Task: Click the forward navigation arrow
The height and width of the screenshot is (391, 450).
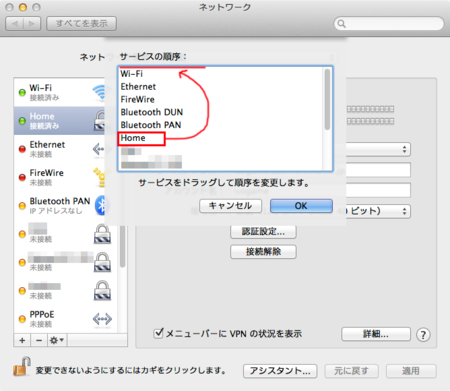Action: point(32,24)
